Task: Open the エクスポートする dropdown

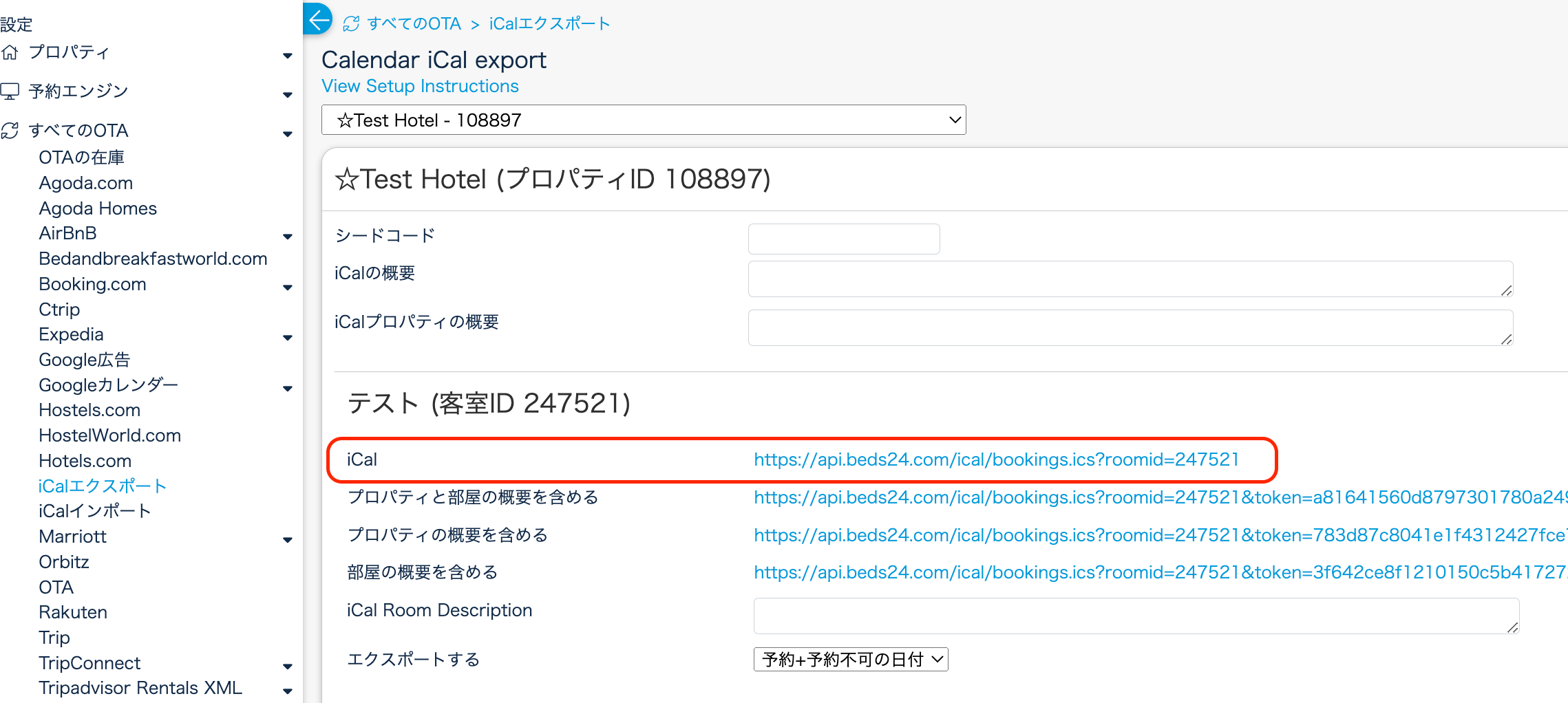Action: tap(850, 660)
